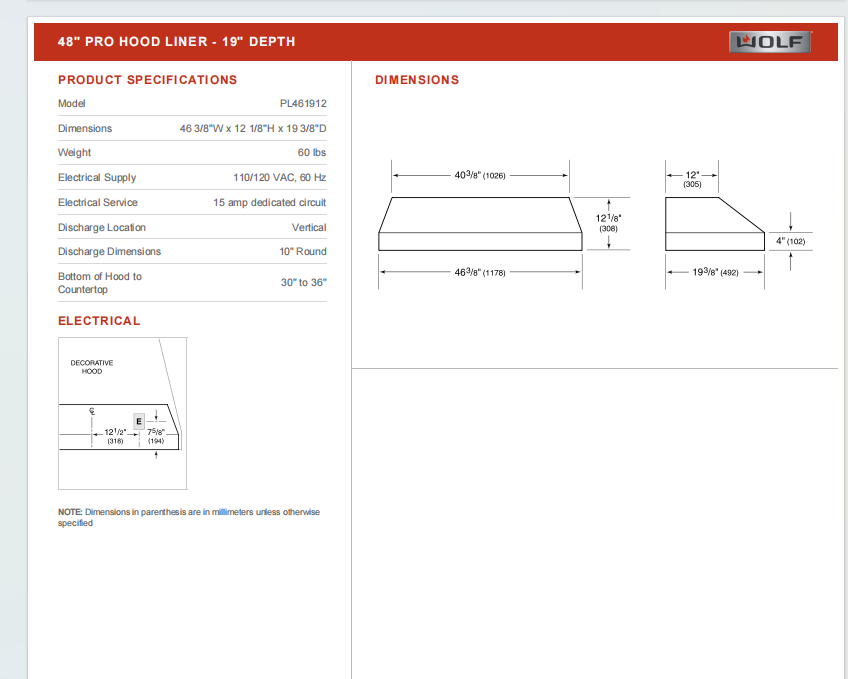Click the Wolf brand logo
Screen dimensions: 848x679
tap(770, 41)
